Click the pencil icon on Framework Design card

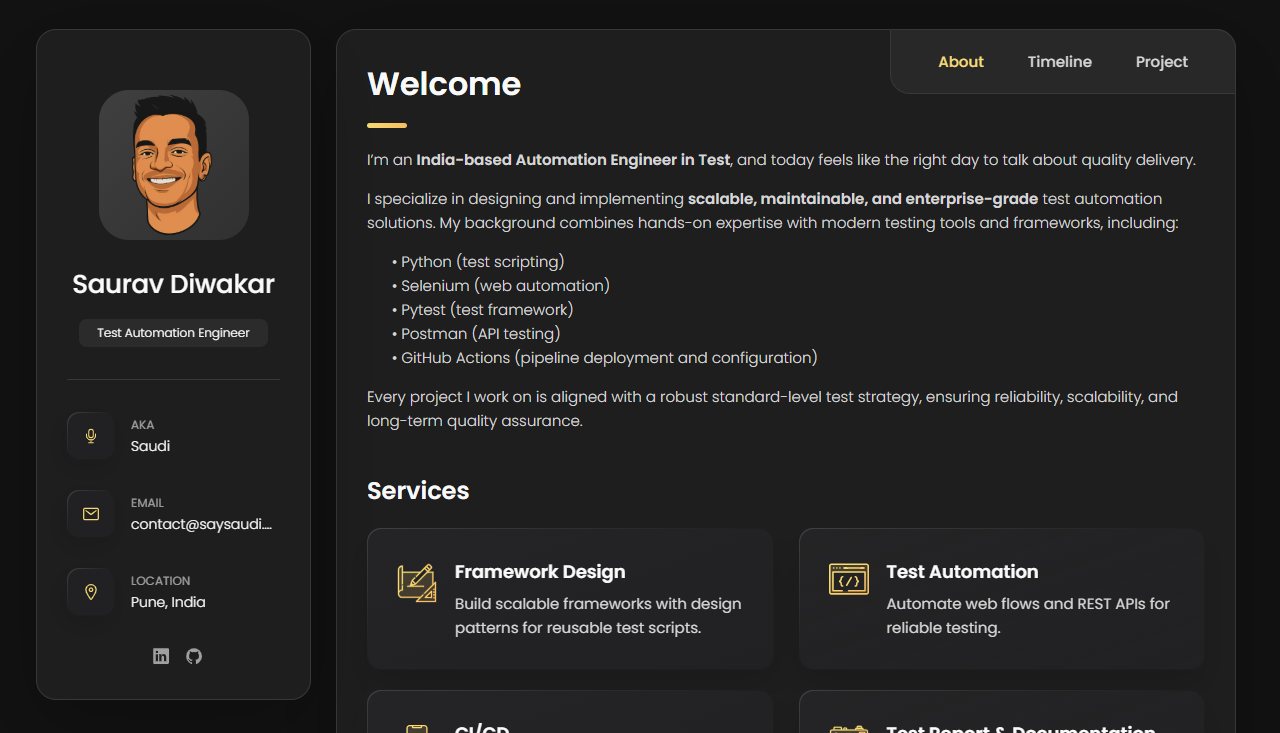418,580
